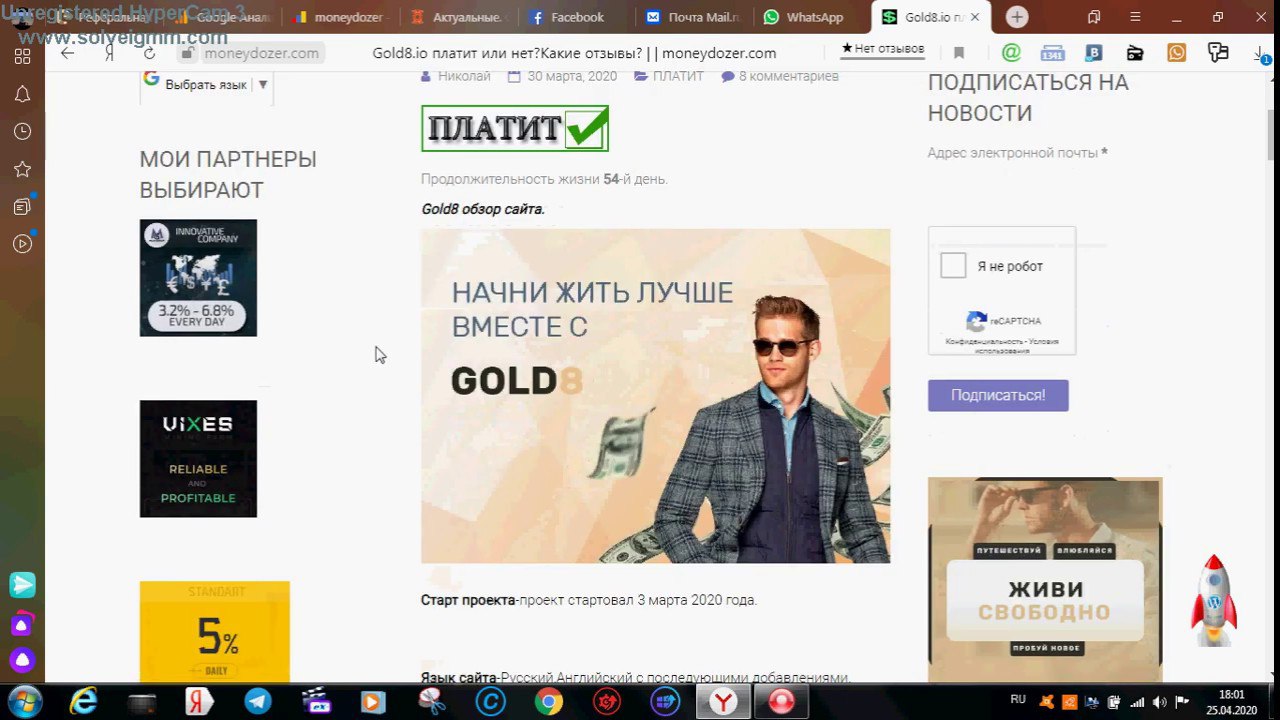Viewport: 1280px width, 720px height.
Task: Open author link 'Николай'
Action: click(464, 76)
